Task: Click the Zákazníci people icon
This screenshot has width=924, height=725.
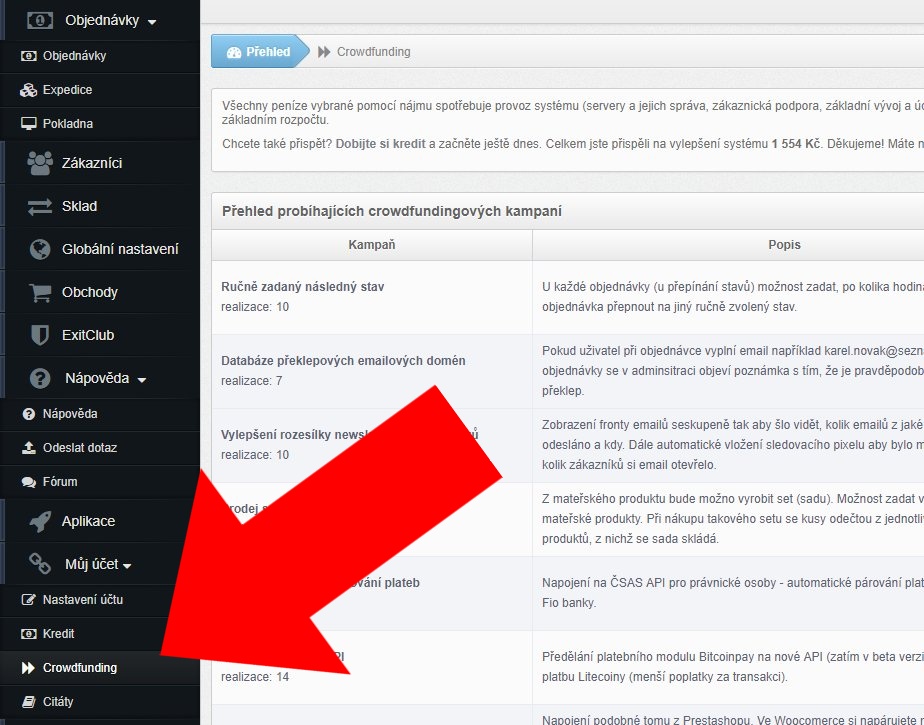Action: click(40, 162)
